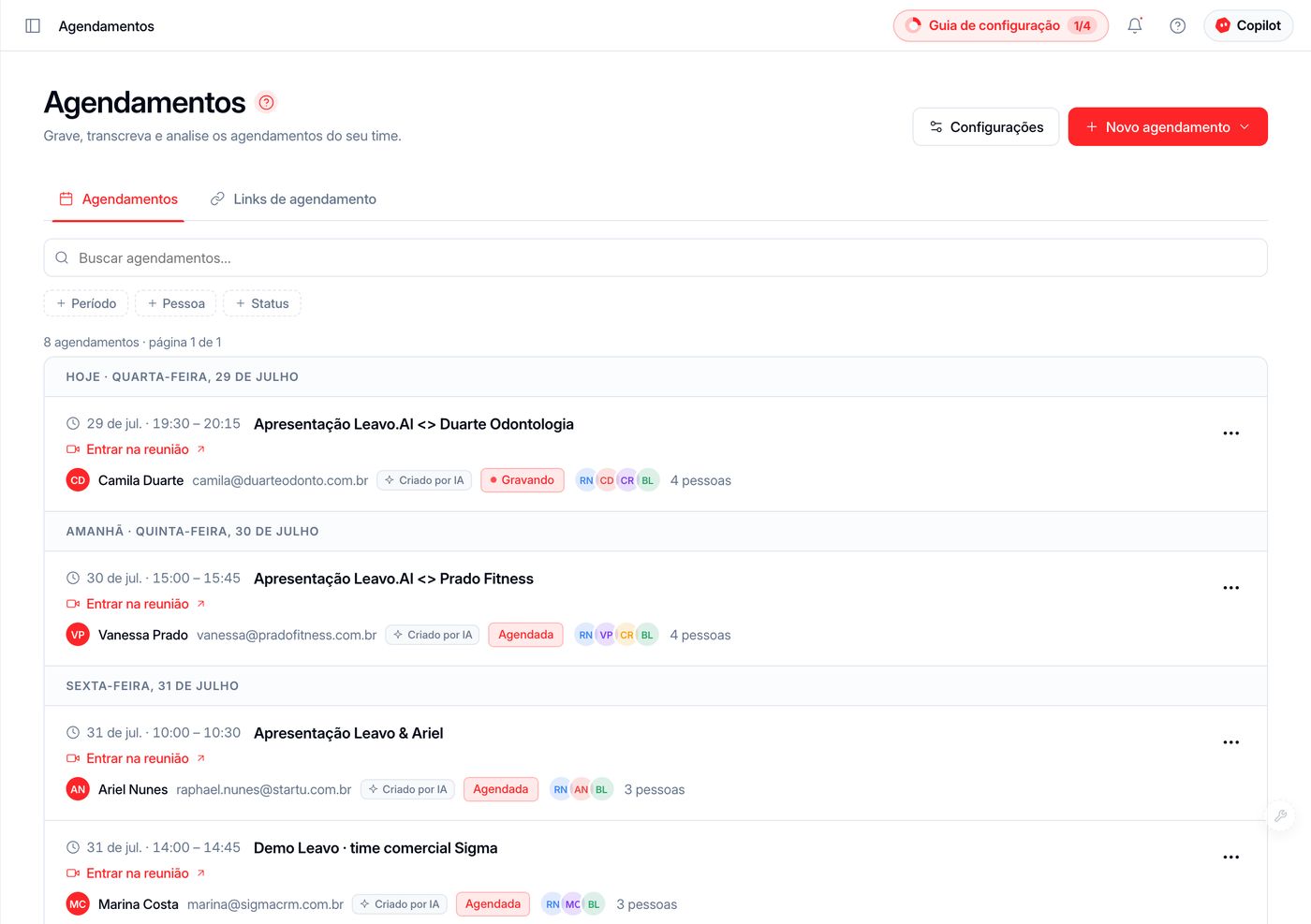Image resolution: width=1311 pixels, height=924 pixels.
Task: Open Apresentação Leavo.AI <> Duarte Odontologia title
Action: pos(414,424)
